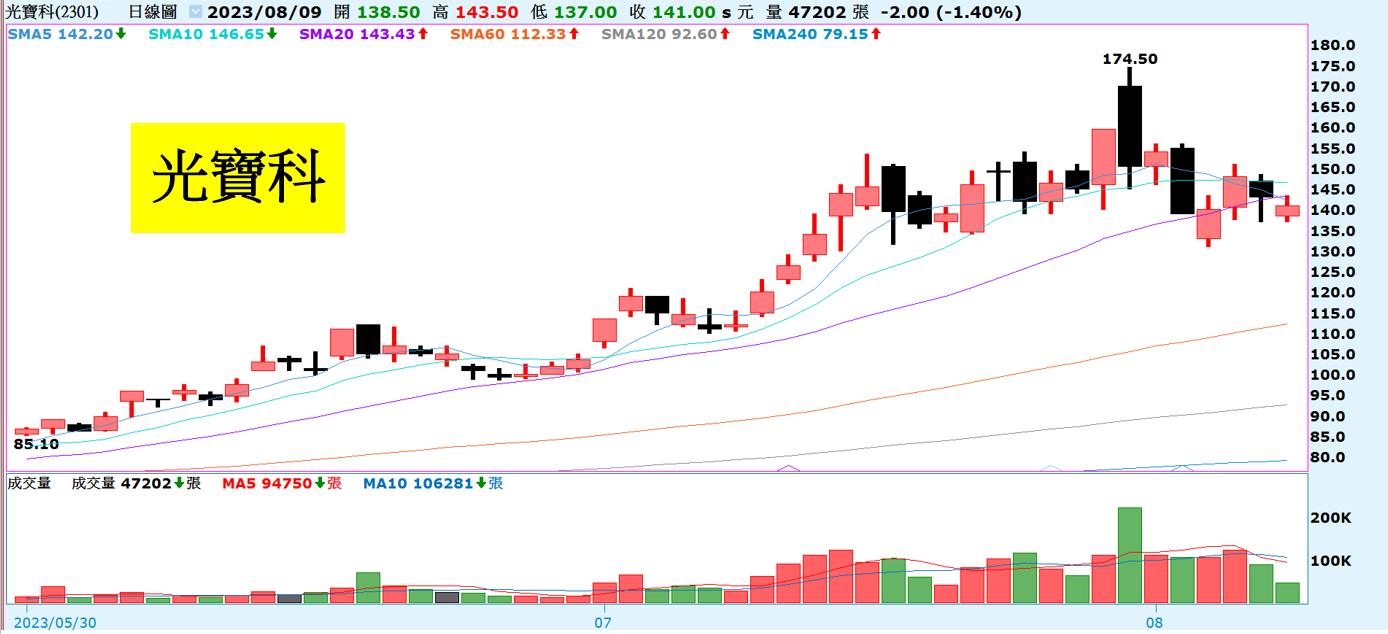Click the yellow 光寶科 label box
Screen dimensions: 1388x634
coord(238,178)
